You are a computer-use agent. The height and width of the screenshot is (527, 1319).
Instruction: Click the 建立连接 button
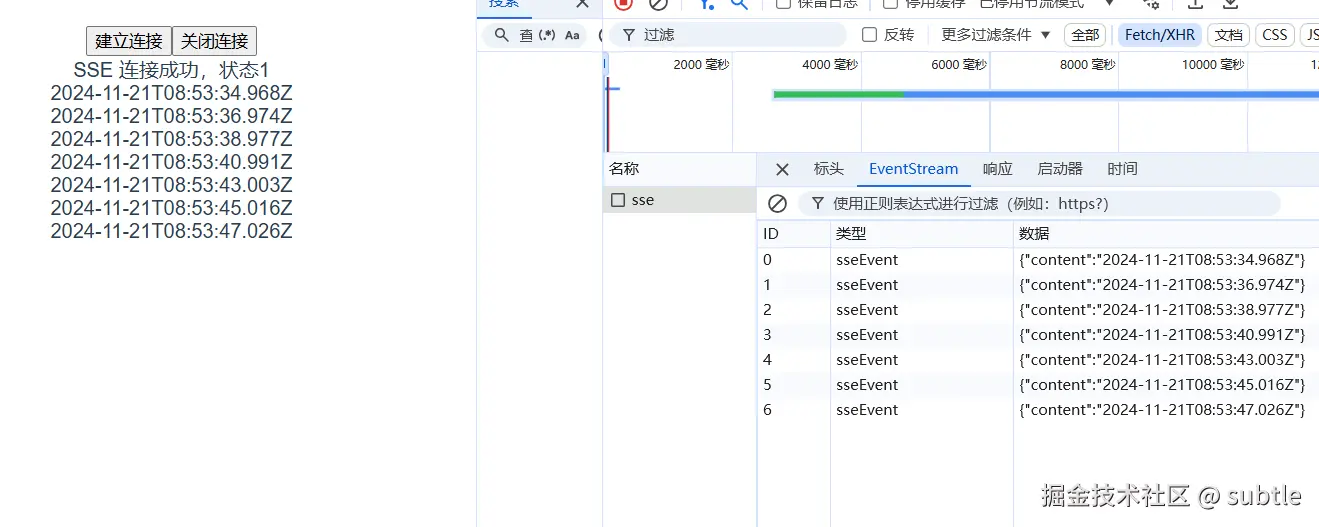pos(129,41)
